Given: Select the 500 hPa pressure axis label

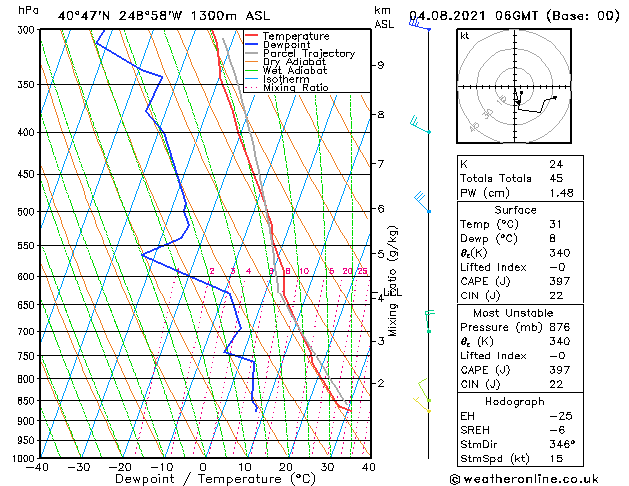Looking at the screenshot, I should click(x=28, y=212).
